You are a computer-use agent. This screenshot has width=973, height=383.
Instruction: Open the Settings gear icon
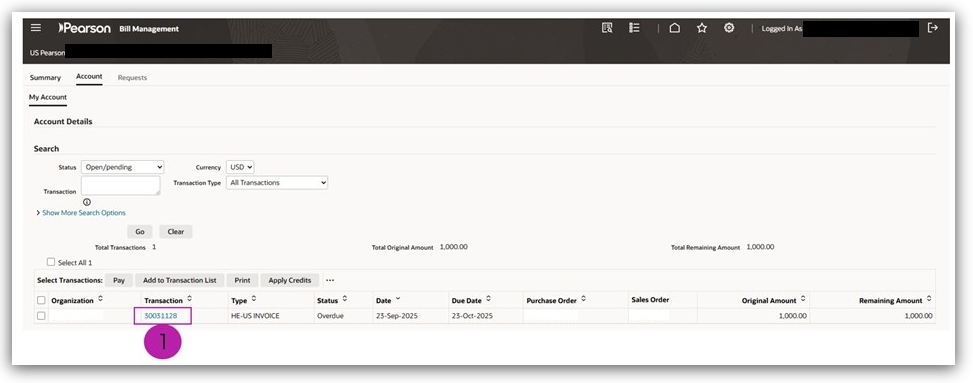click(x=729, y=28)
